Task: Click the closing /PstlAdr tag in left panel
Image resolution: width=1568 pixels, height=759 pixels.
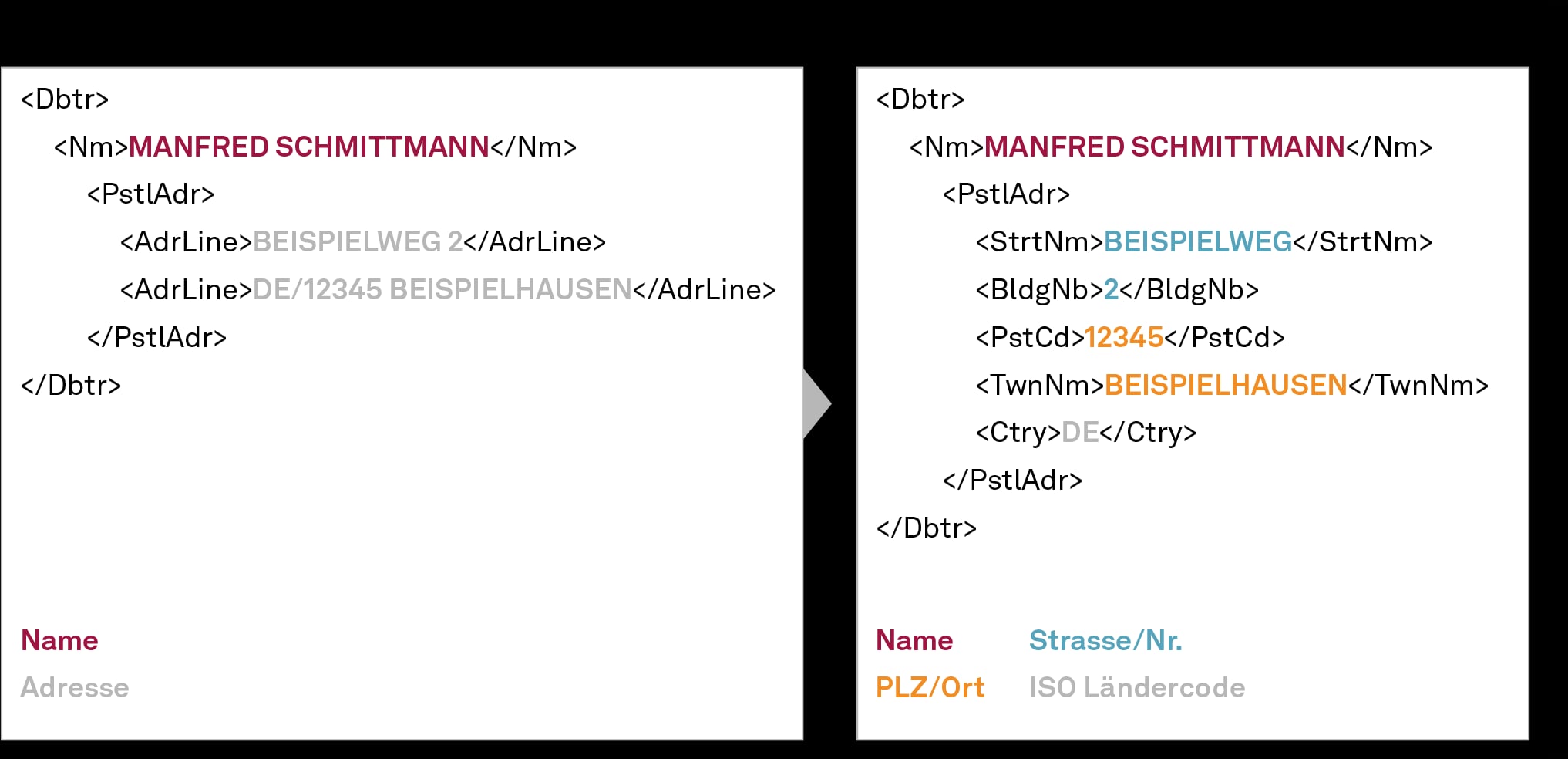Action: click(156, 338)
